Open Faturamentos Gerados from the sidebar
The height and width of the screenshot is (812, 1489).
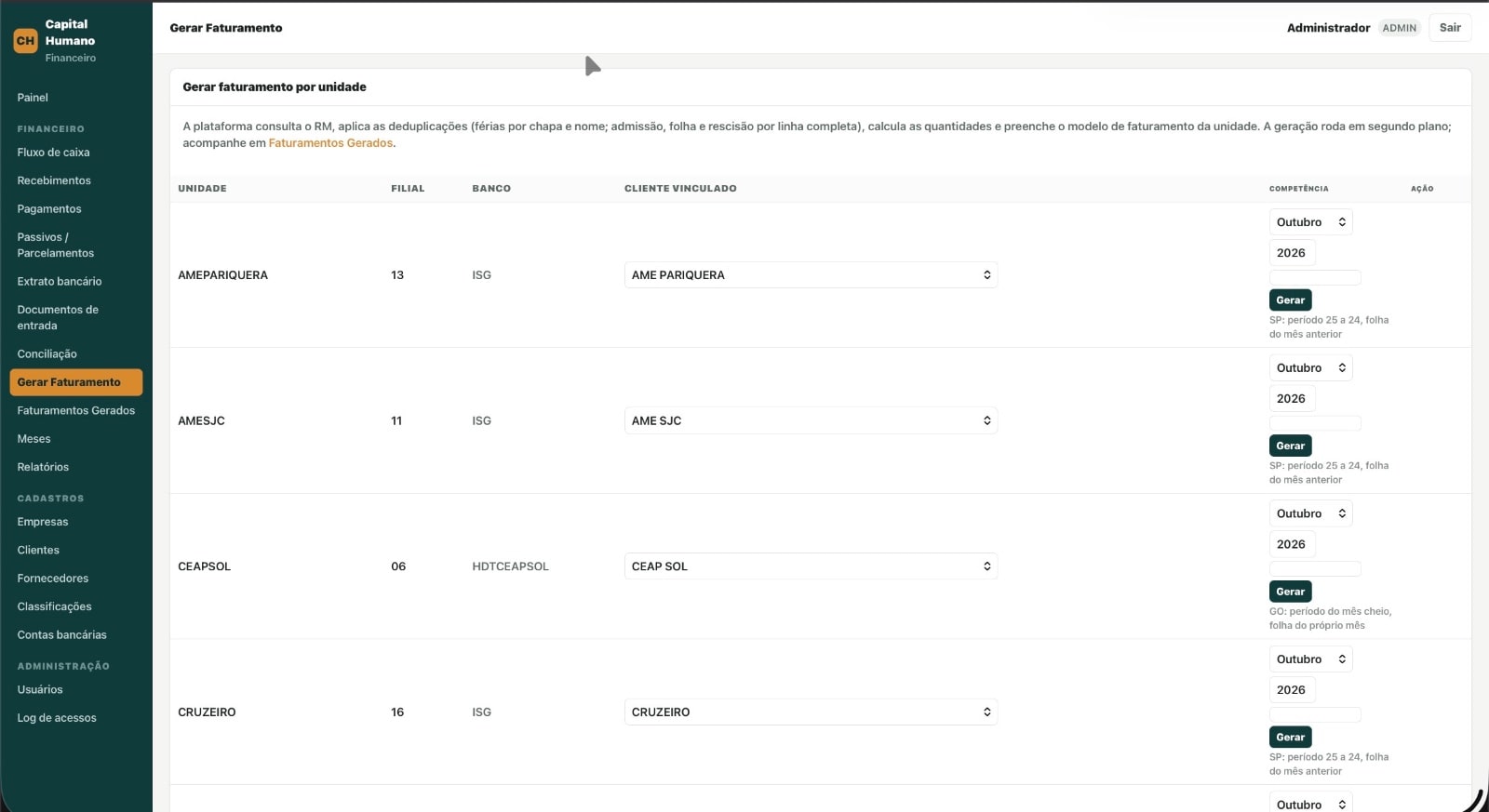point(76,411)
